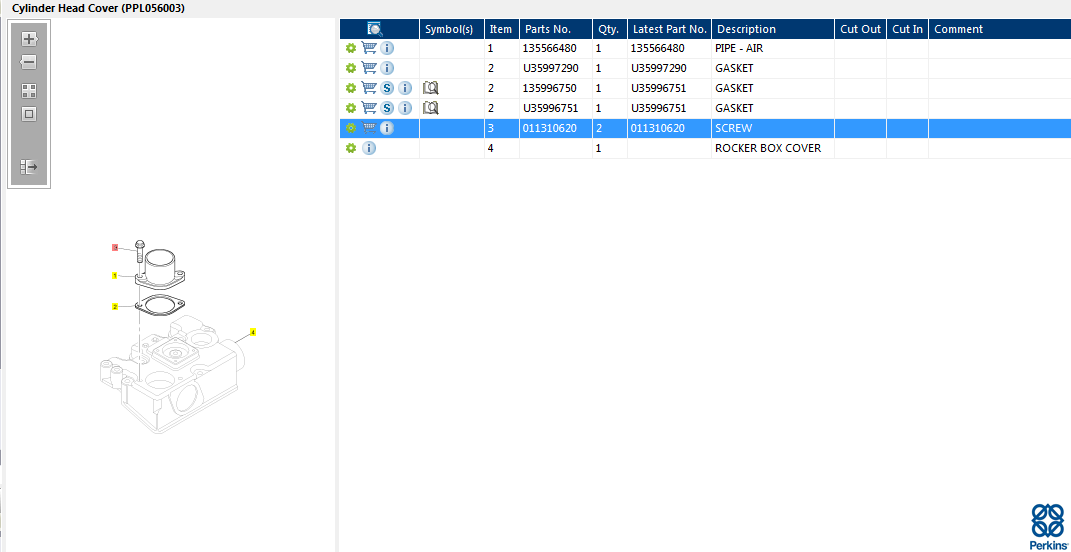Show info icon in Parts No. U35996751 row
This screenshot has height=552, width=1071.
pos(406,108)
